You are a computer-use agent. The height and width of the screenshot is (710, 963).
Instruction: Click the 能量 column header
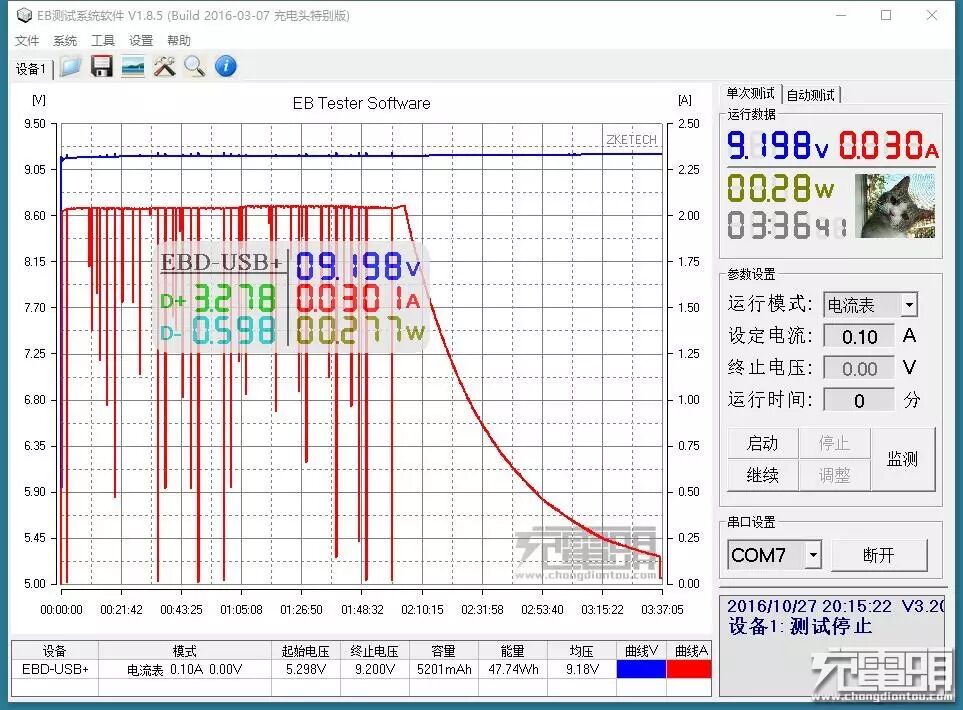click(x=513, y=651)
